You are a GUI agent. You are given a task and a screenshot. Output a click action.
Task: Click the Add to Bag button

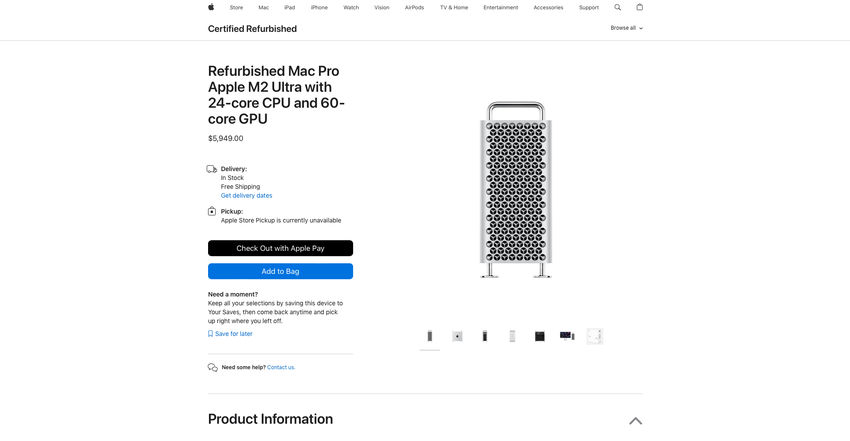280,271
